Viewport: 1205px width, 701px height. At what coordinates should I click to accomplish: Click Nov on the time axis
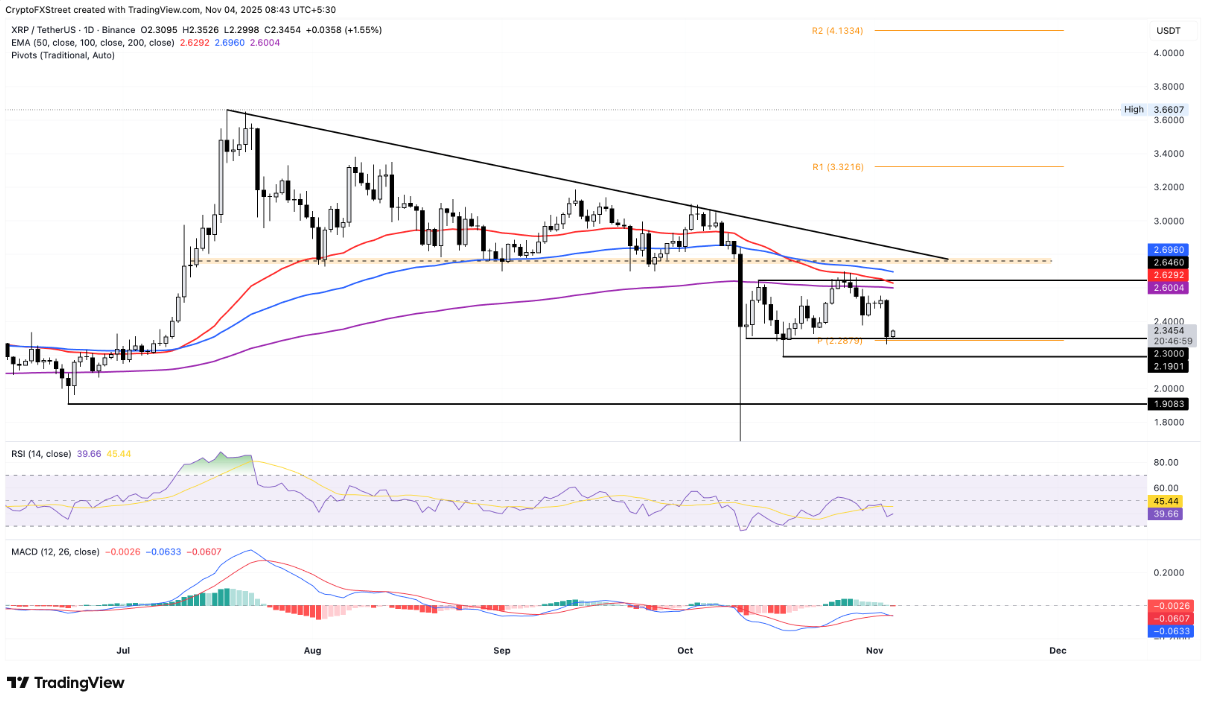(x=874, y=650)
